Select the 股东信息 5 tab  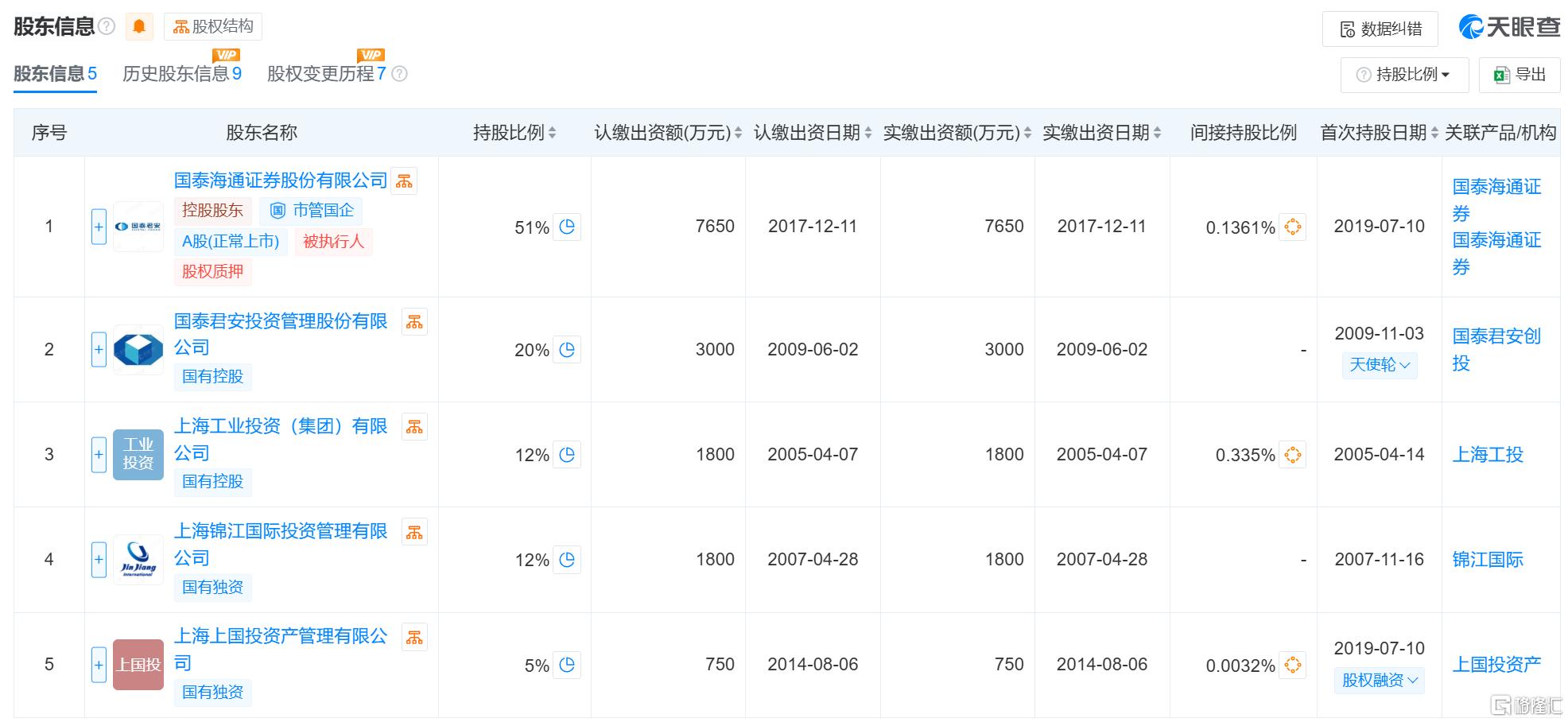pyautogui.click(x=55, y=74)
